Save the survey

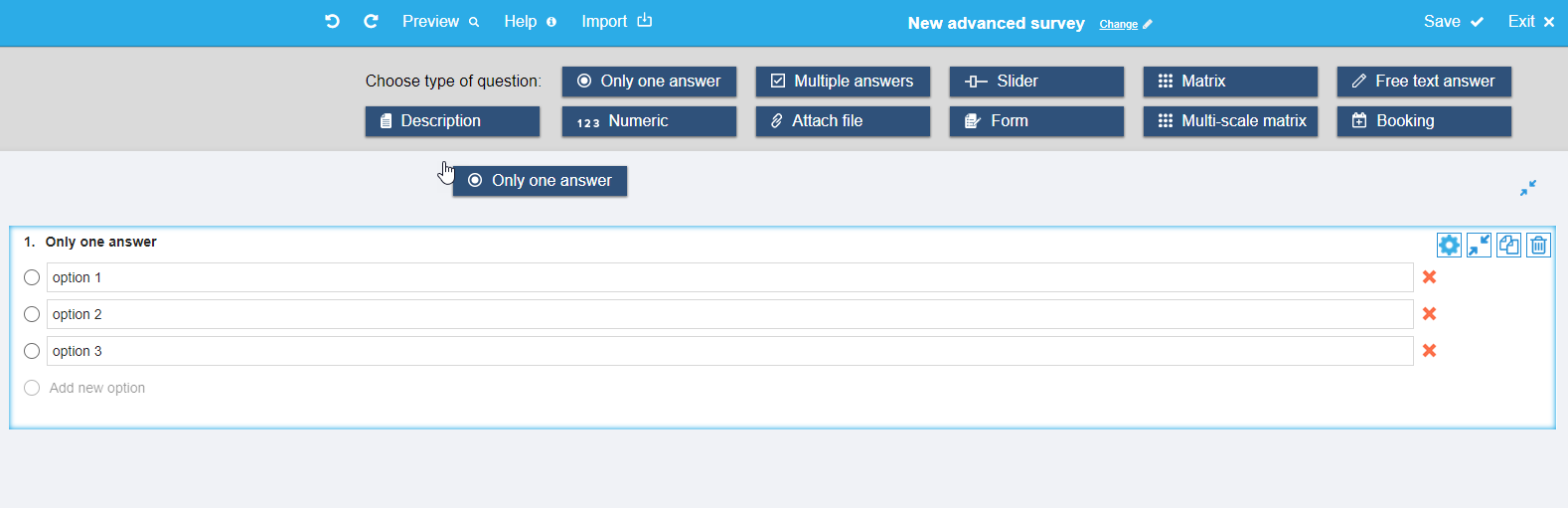[x=1453, y=21]
